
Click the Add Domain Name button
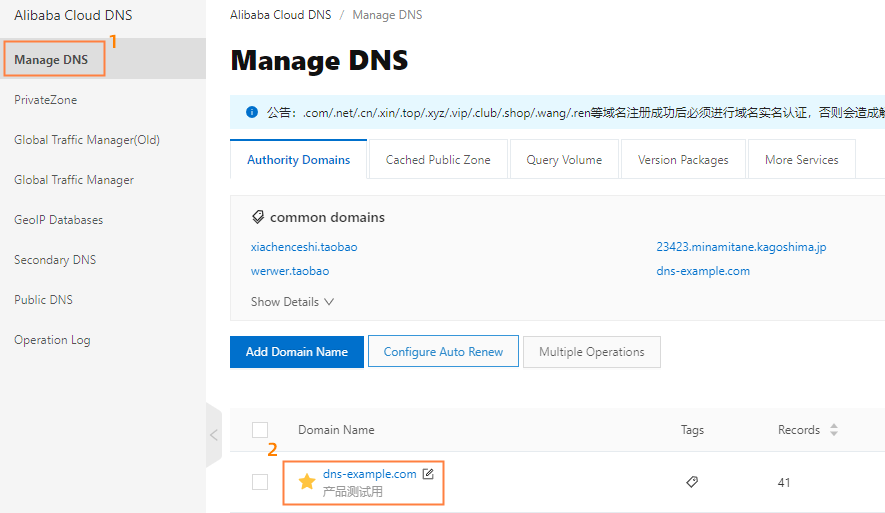(297, 352)
